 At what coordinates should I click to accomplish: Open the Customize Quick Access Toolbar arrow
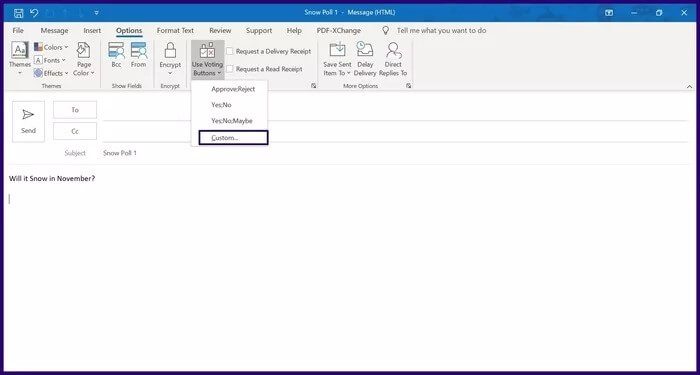tap(97, 13)
